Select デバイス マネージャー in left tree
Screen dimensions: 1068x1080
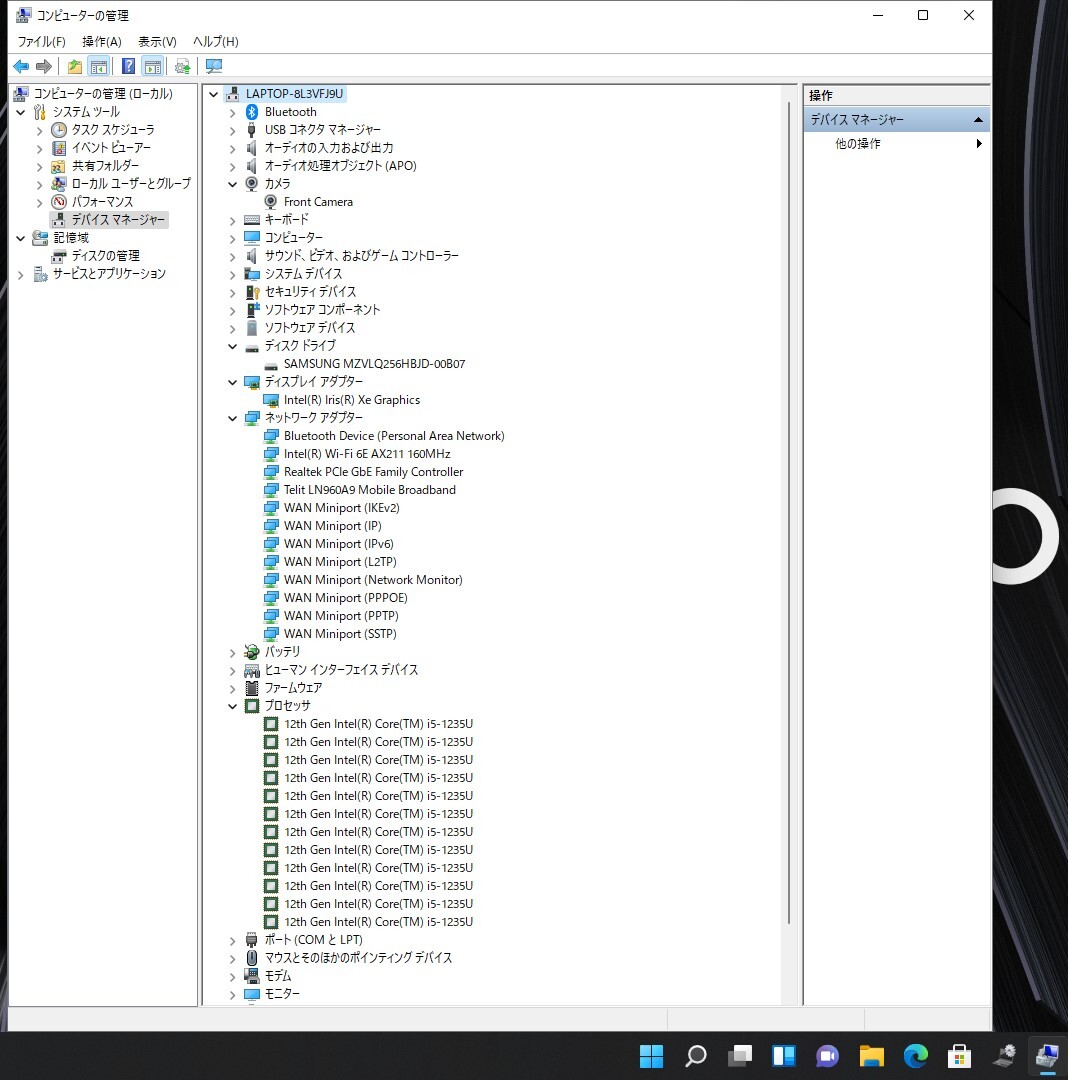118,220
